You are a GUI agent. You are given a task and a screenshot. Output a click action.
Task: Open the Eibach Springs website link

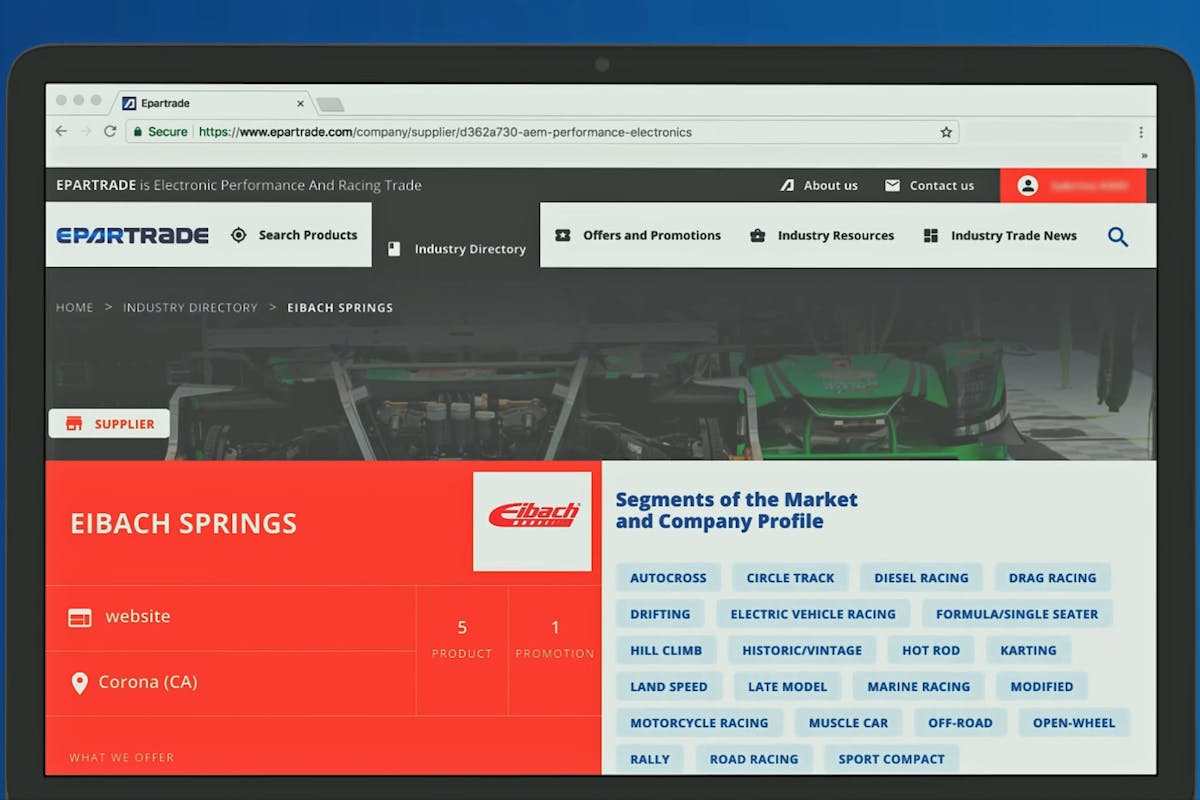(x=137, y=617)
